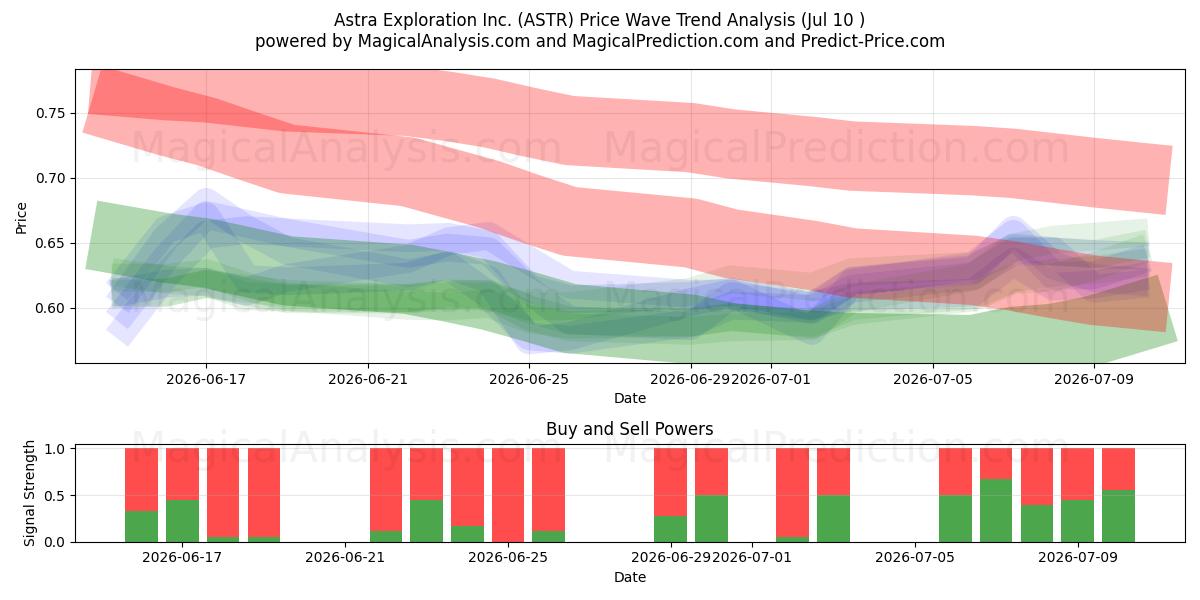
Task: Click 2026-06-21 tick on the price chart
Action: click(x=368, y=379)
